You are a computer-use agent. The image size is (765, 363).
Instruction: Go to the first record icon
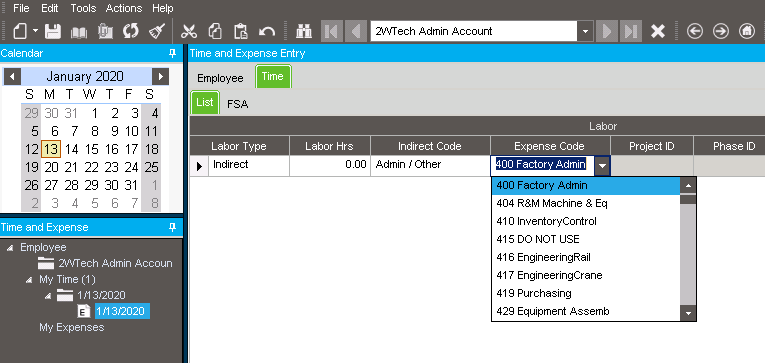pyautogui.click(x=332, y=31)
